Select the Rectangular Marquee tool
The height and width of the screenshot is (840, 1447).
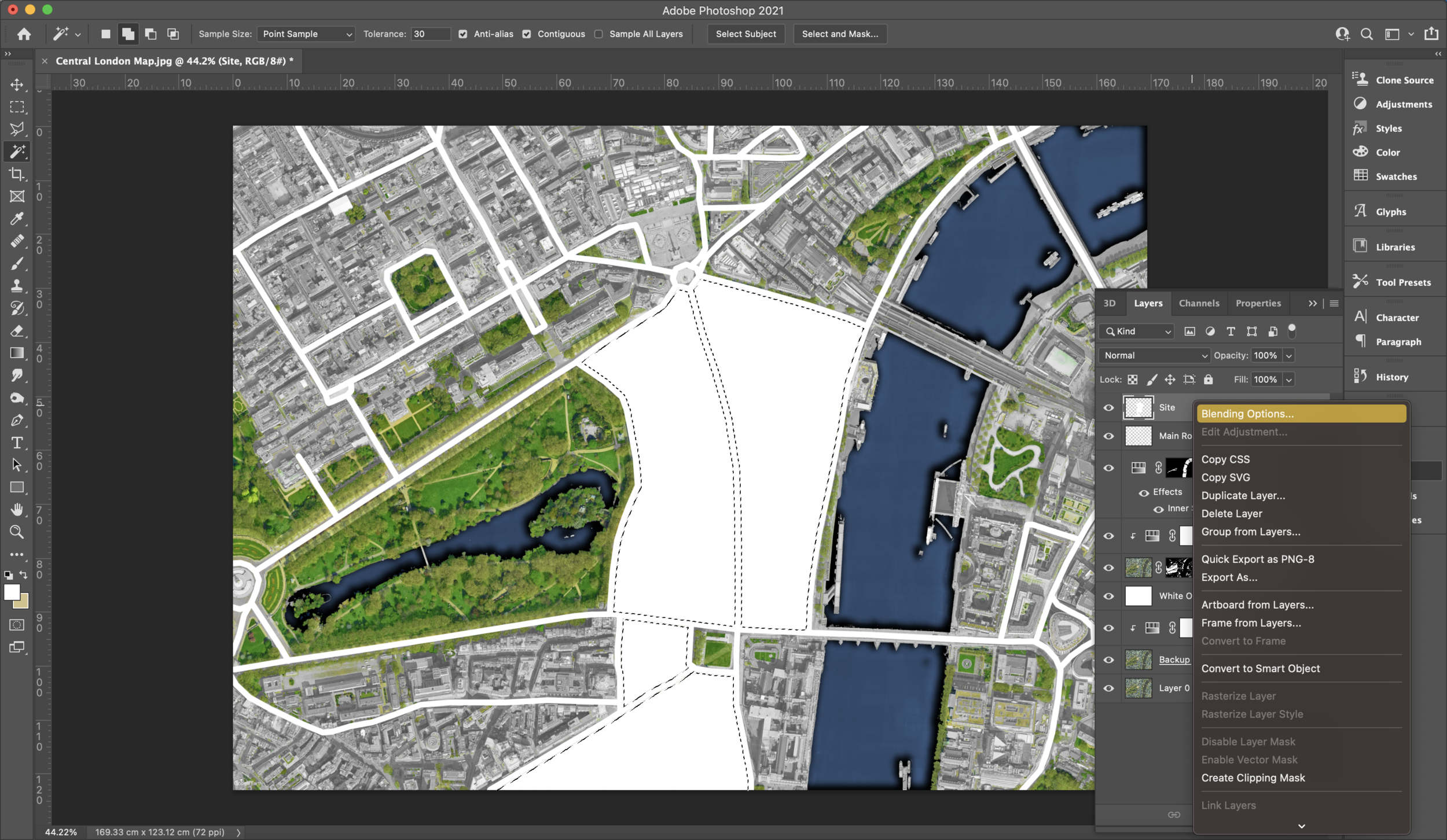click(17, 107)
